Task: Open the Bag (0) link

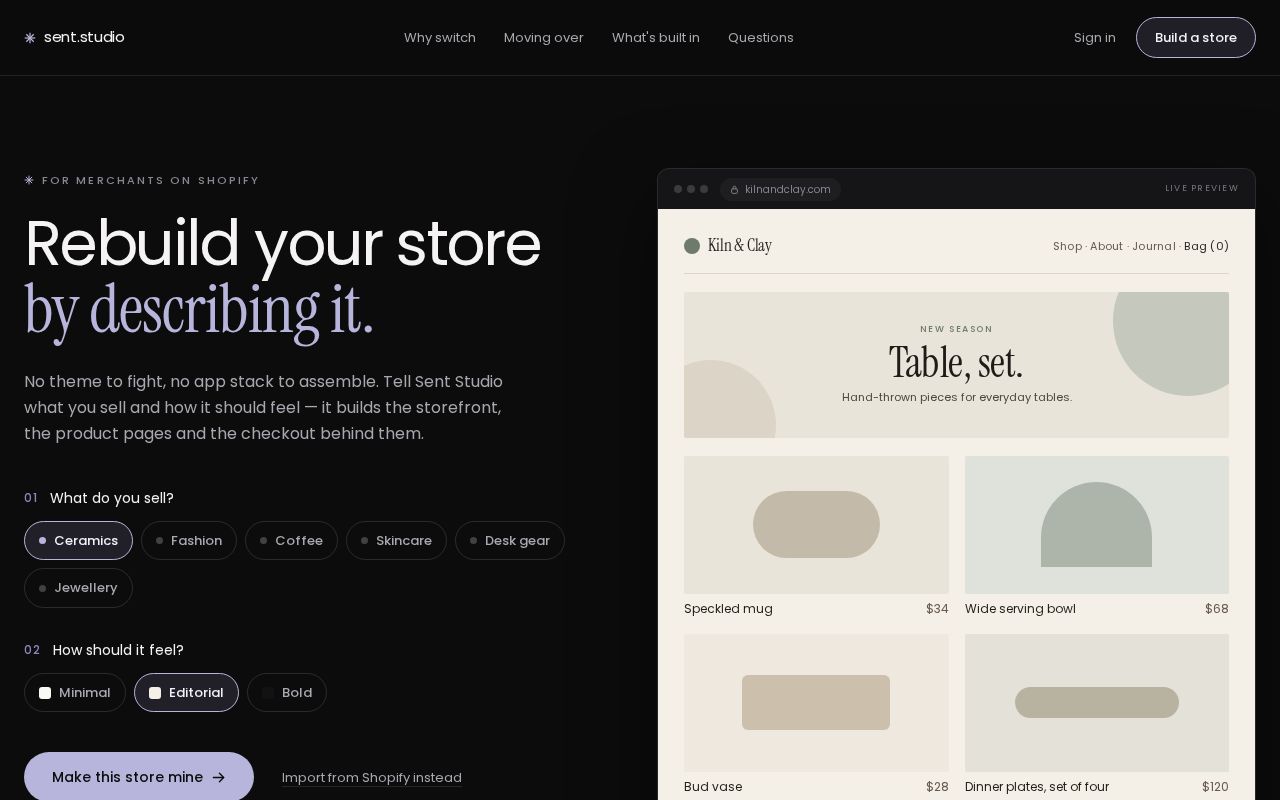Action: pyautogui.click(x=1206, y=246)
